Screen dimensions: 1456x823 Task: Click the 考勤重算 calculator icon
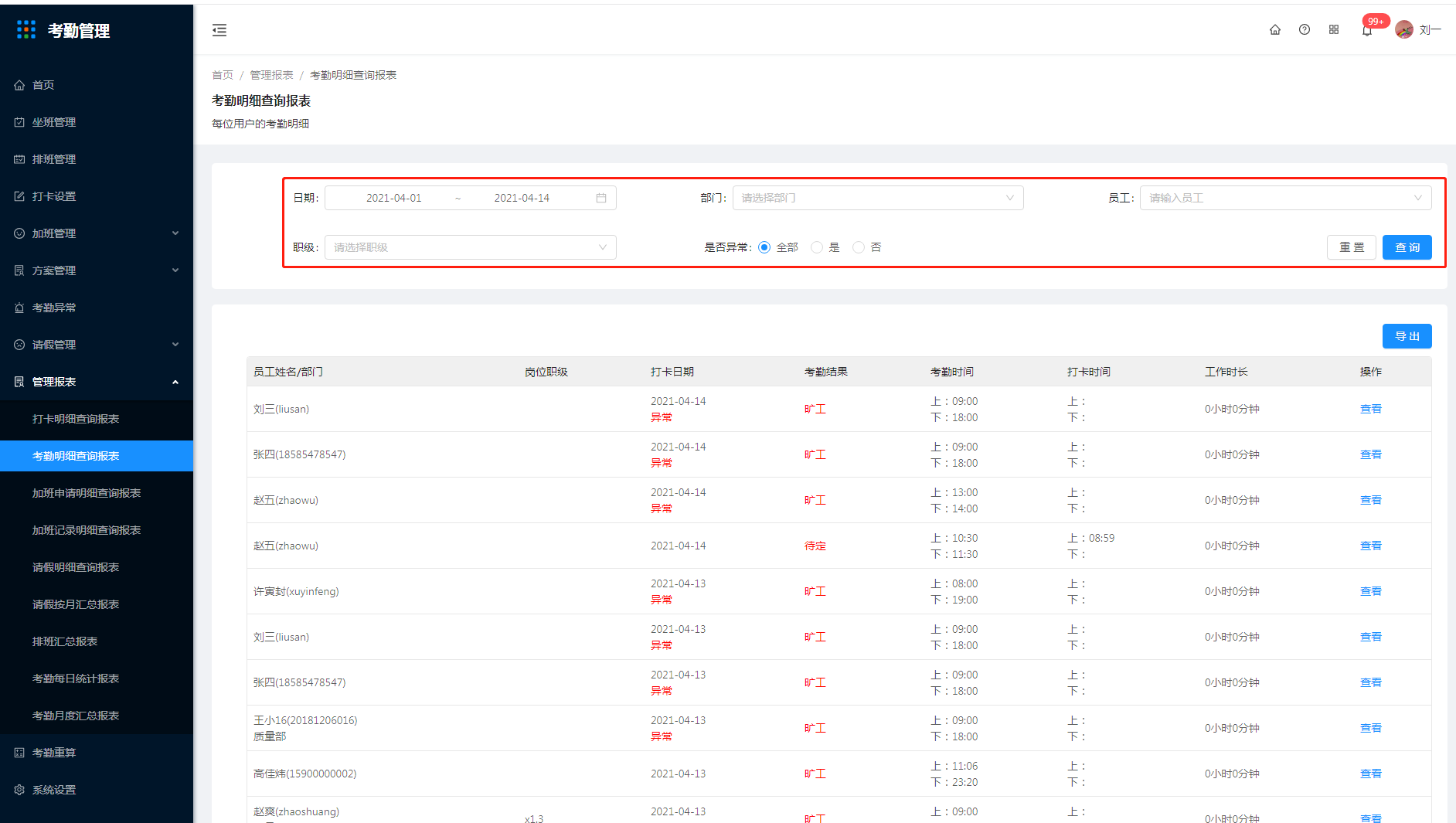(19, 753)
